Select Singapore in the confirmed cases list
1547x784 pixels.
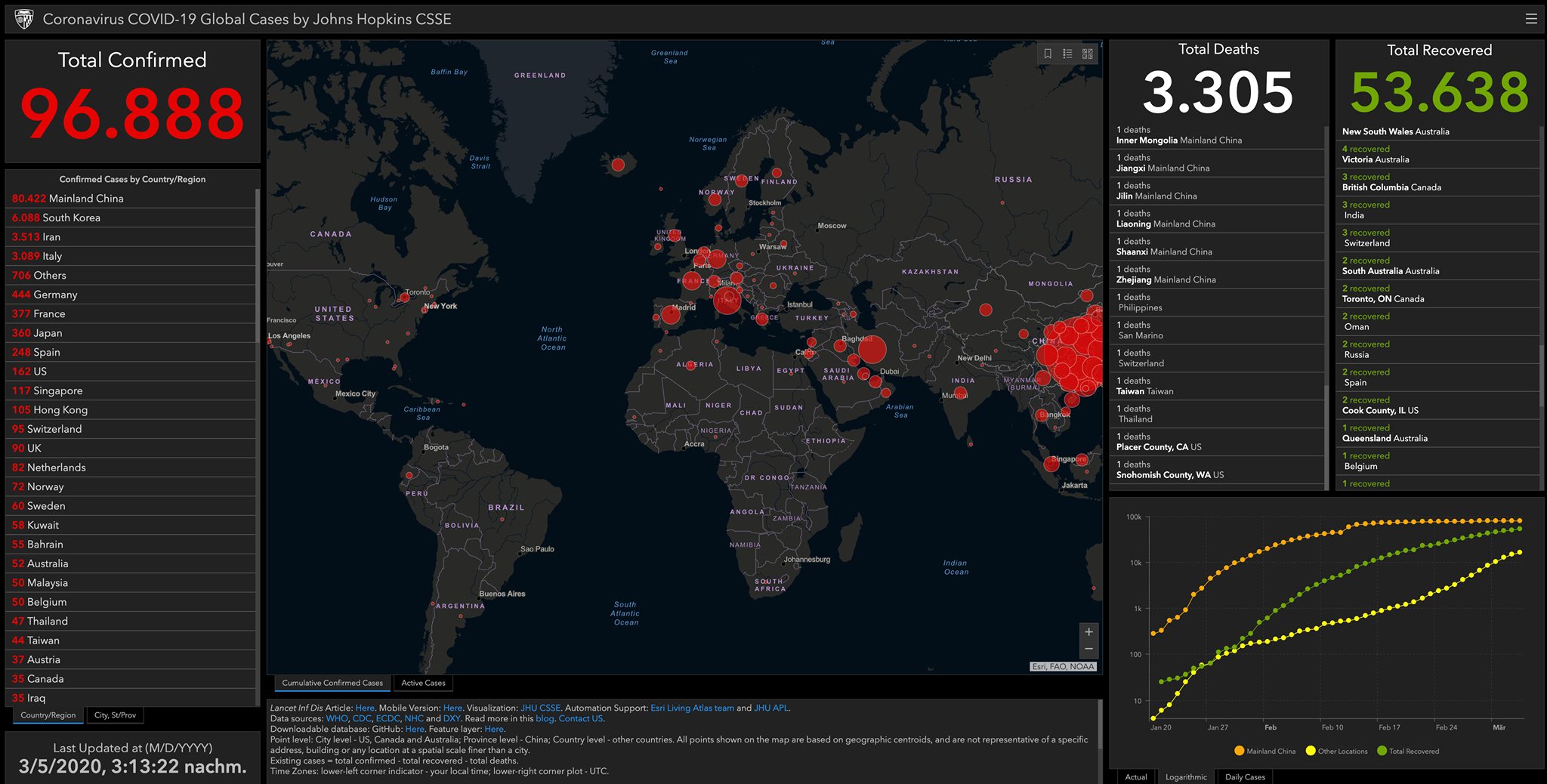pos(131,390)
